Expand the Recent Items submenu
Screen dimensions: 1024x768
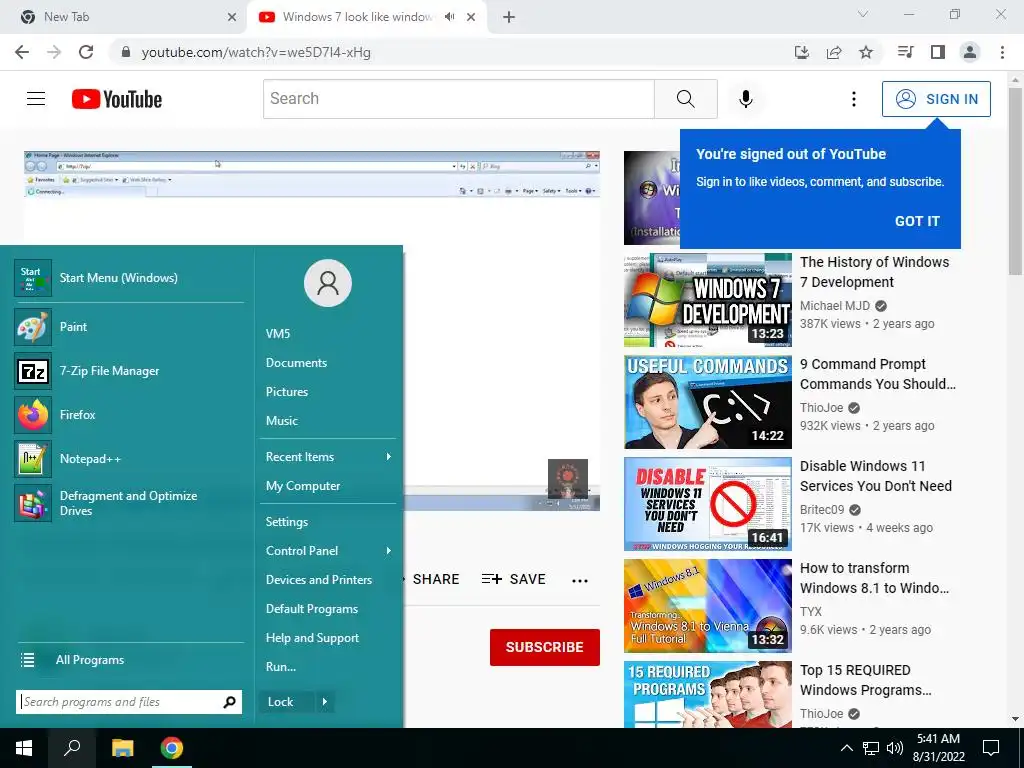pos(389,456)
